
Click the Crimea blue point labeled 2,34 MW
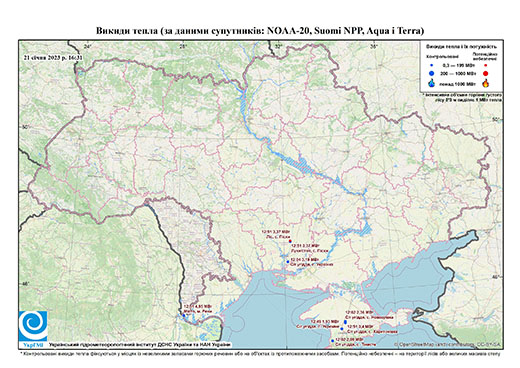coord(345,322)
